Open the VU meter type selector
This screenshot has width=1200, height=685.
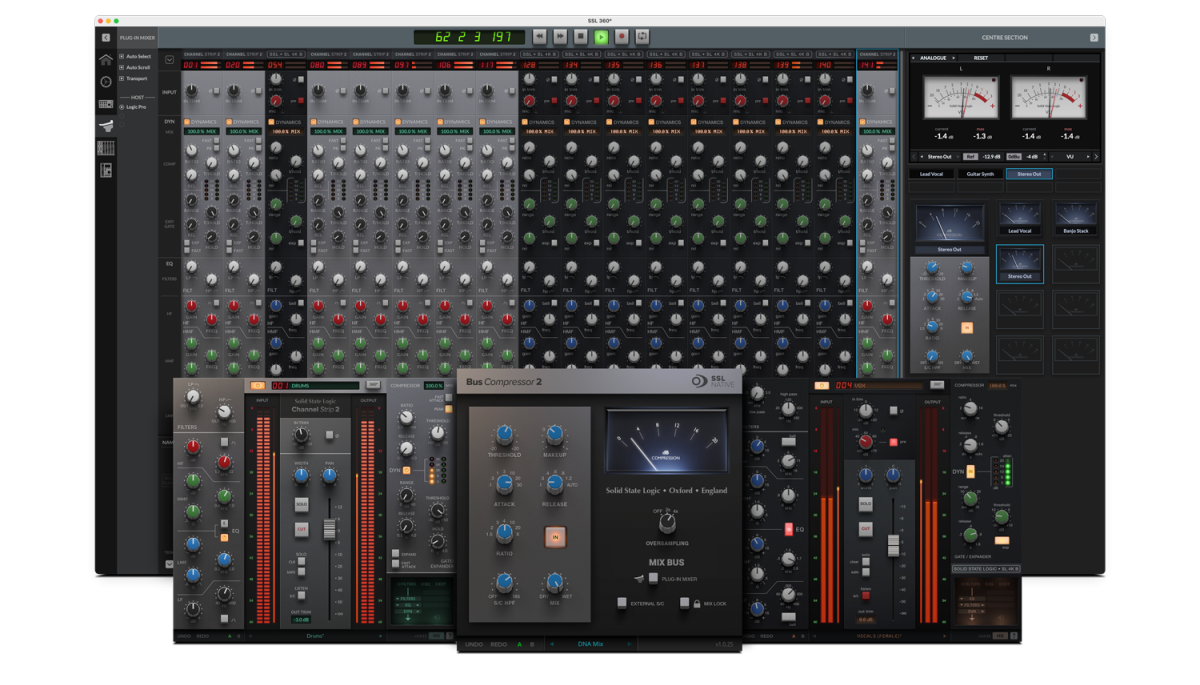[1069, 156]
